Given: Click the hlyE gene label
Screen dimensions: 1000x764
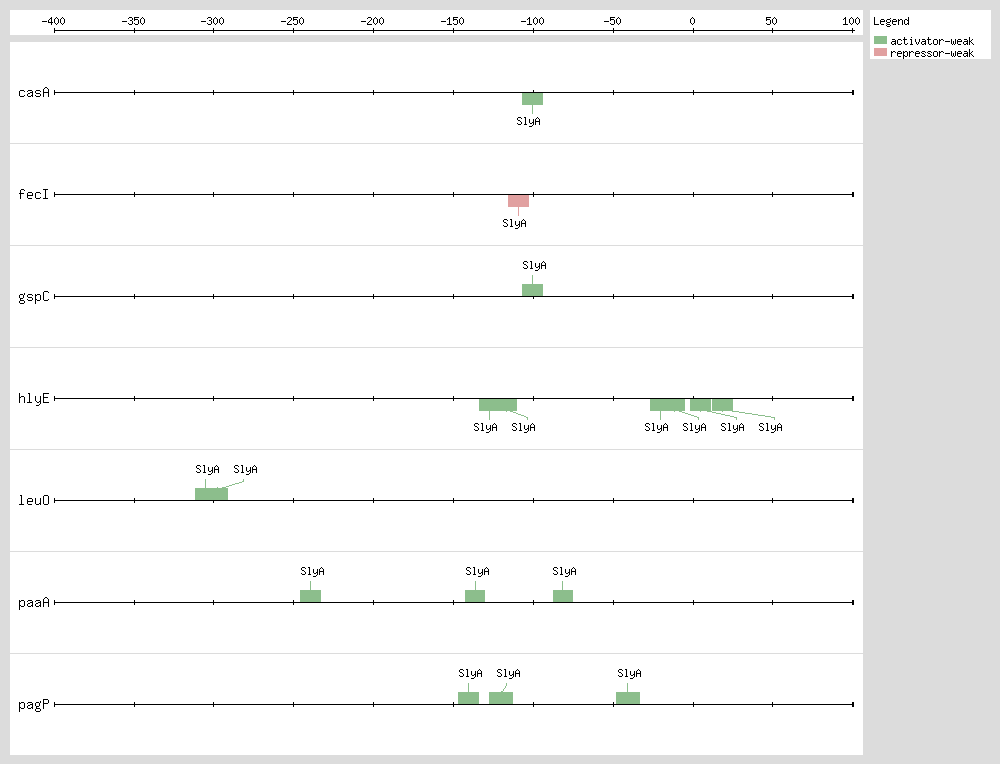Looking at the screenshot, I should (34, 399).
